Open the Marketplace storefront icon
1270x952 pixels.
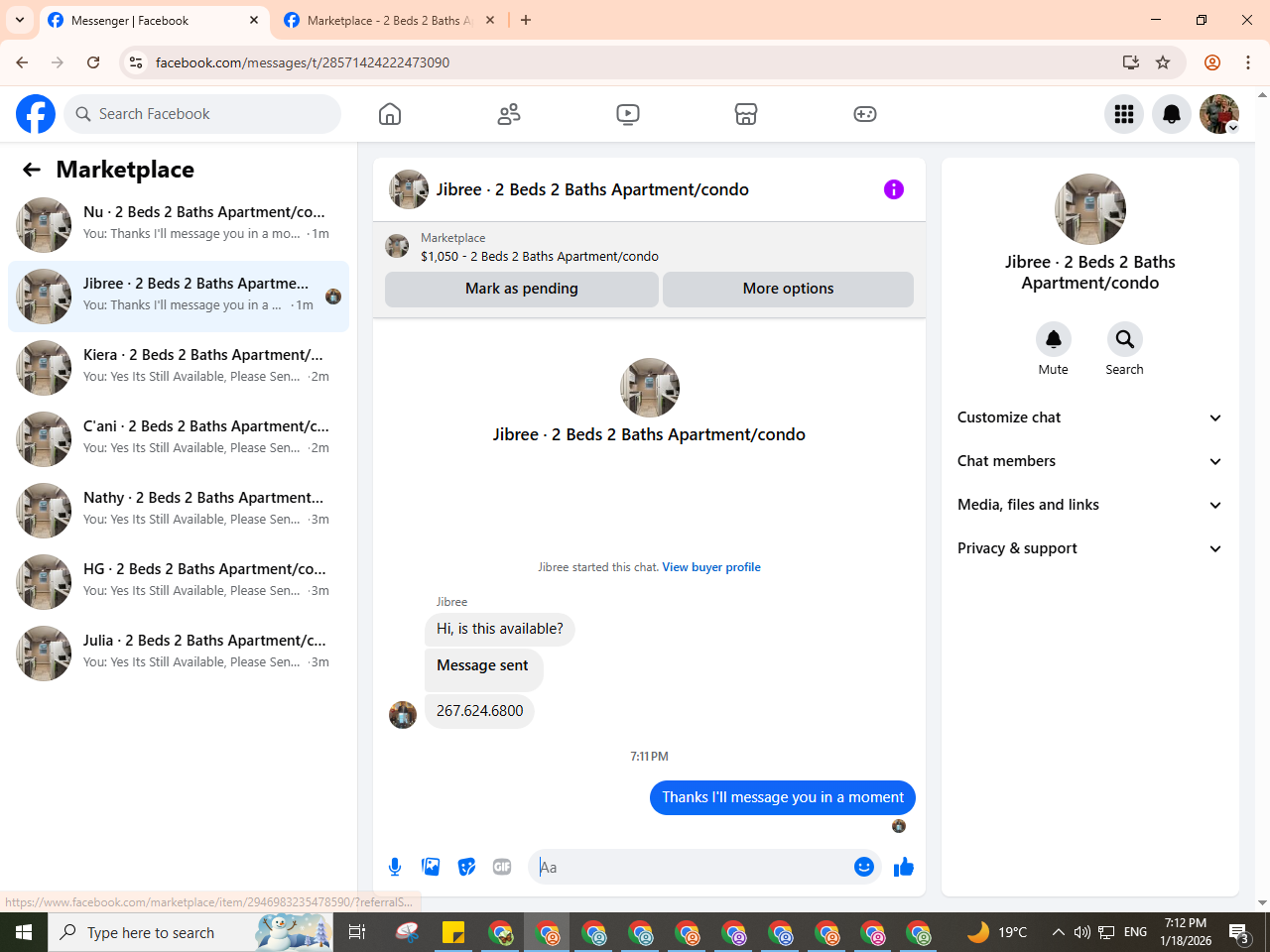tap(746, 114)
